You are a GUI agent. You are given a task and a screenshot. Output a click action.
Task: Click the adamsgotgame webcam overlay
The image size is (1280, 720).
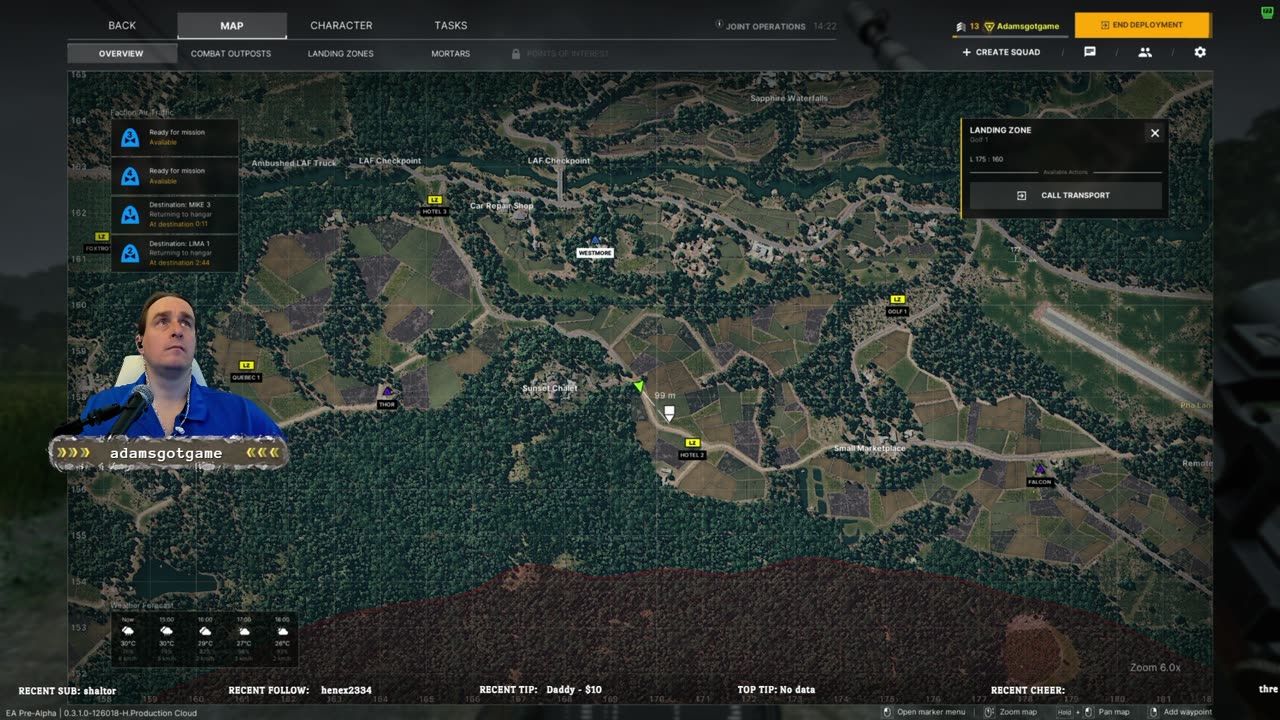168,380
